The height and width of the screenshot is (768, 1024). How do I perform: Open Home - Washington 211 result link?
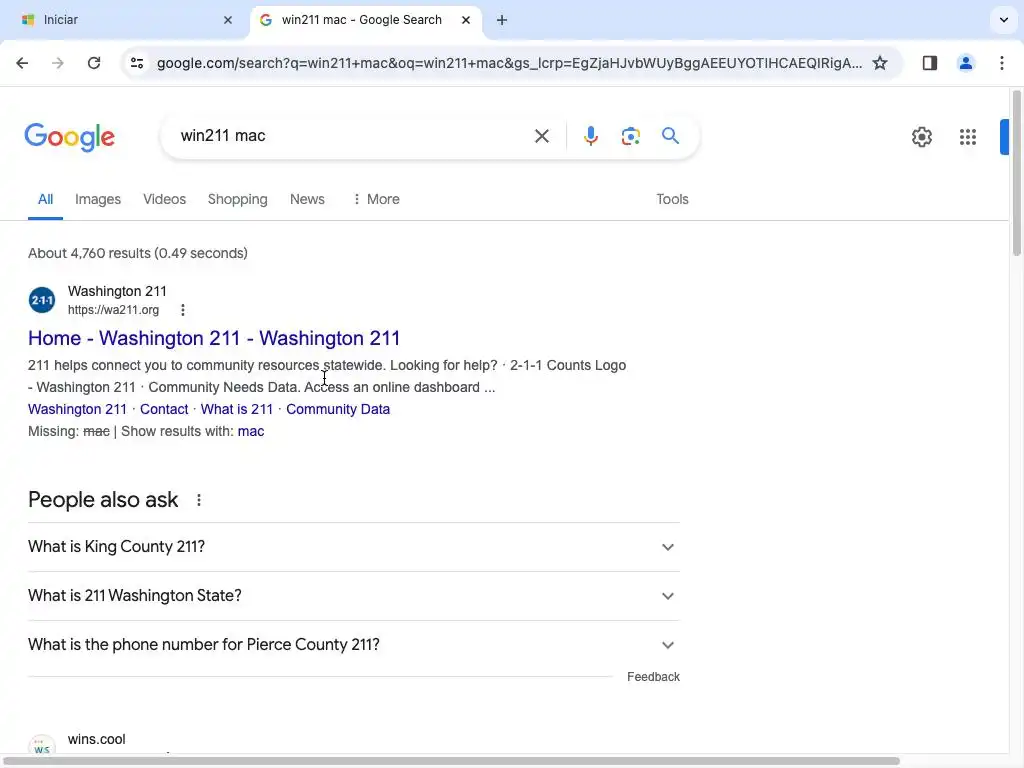coord(214,338)
